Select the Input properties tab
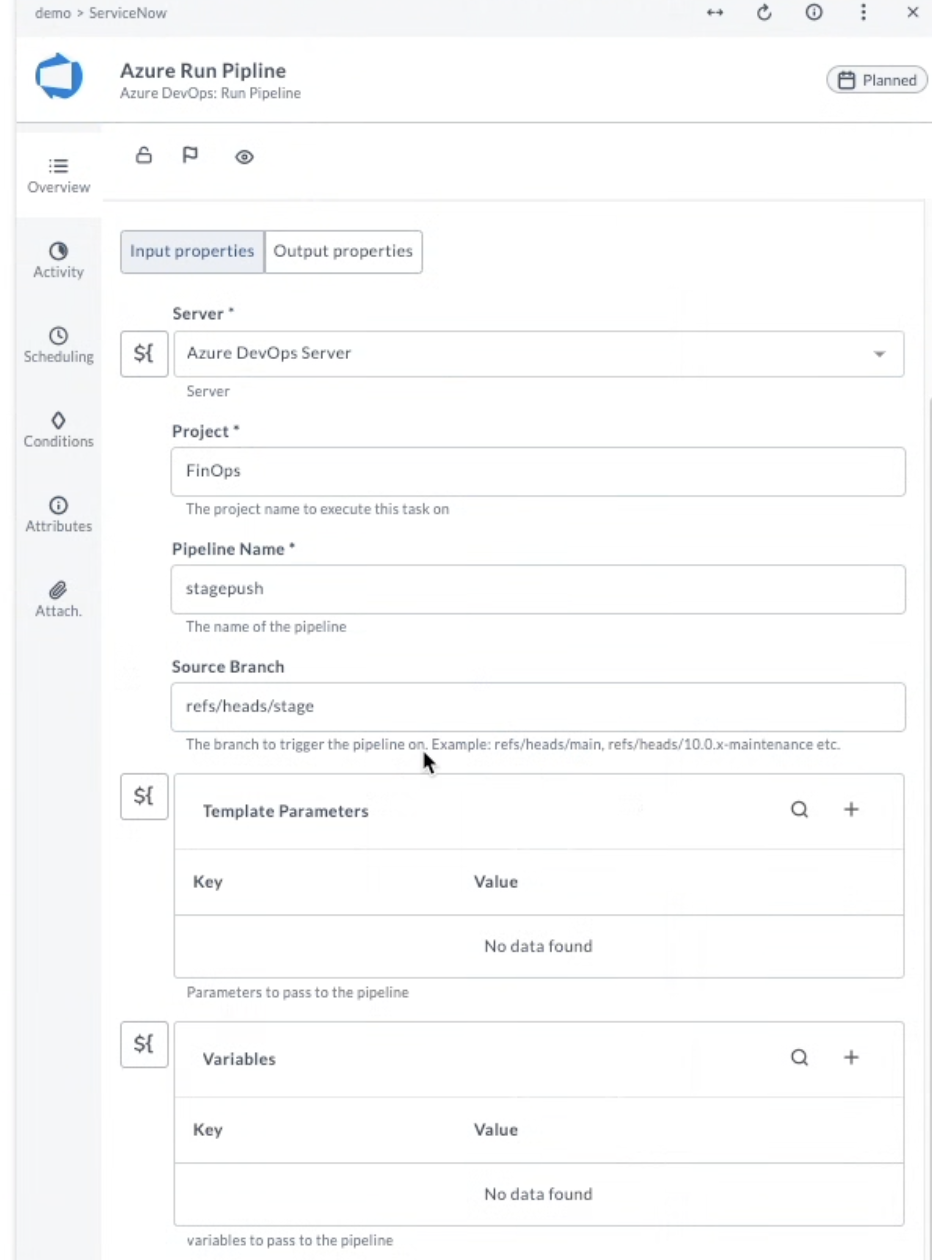 pyautogui.click(x=192, y=252)
